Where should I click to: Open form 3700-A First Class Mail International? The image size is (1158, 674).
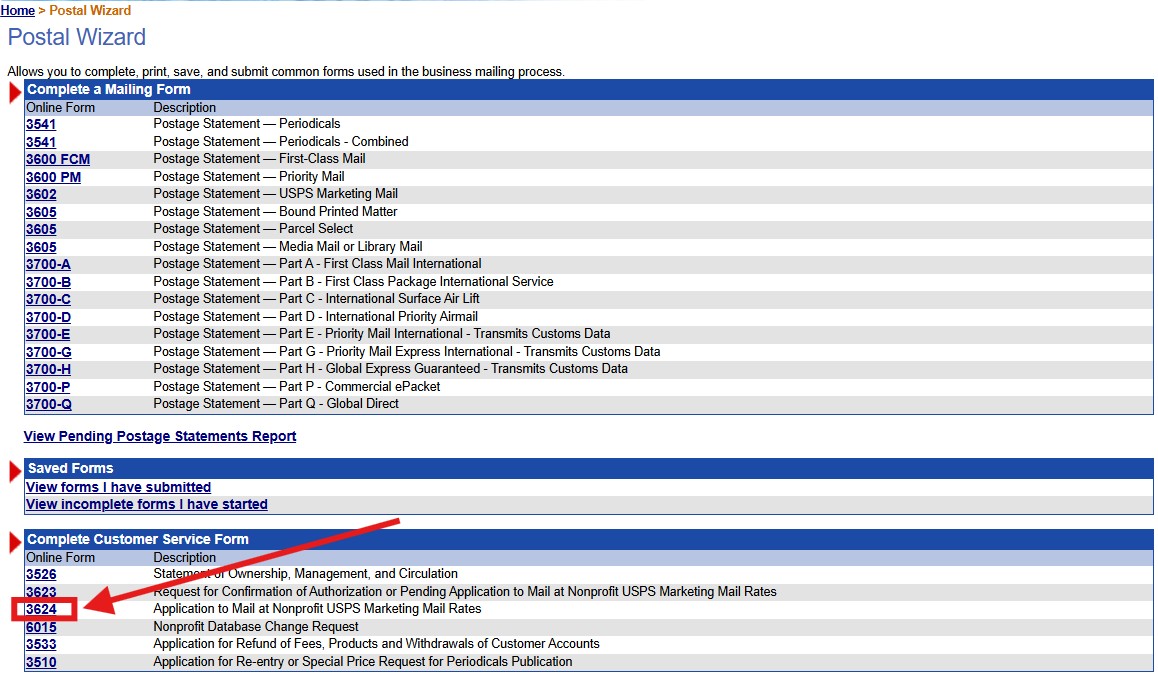[48, 264]
